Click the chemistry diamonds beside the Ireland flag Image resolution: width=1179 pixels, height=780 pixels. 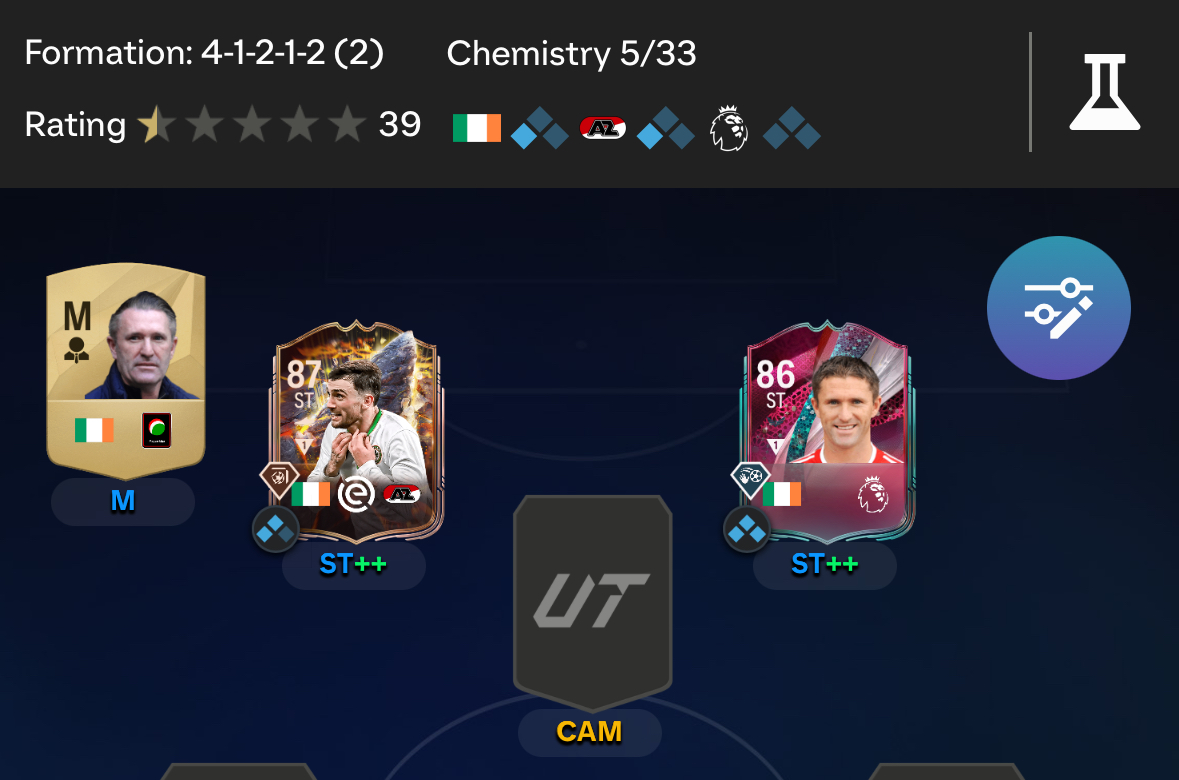539,128
